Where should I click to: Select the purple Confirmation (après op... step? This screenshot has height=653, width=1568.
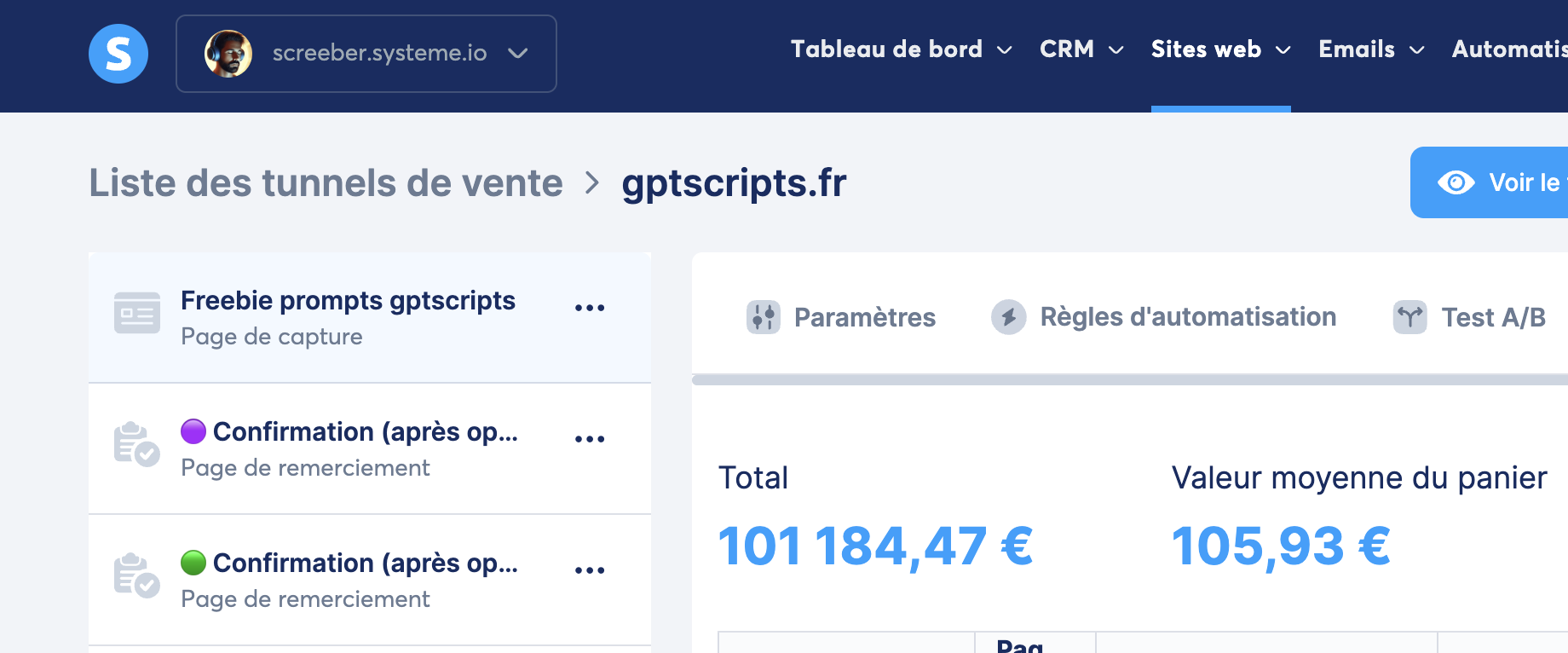pos(370,449)
